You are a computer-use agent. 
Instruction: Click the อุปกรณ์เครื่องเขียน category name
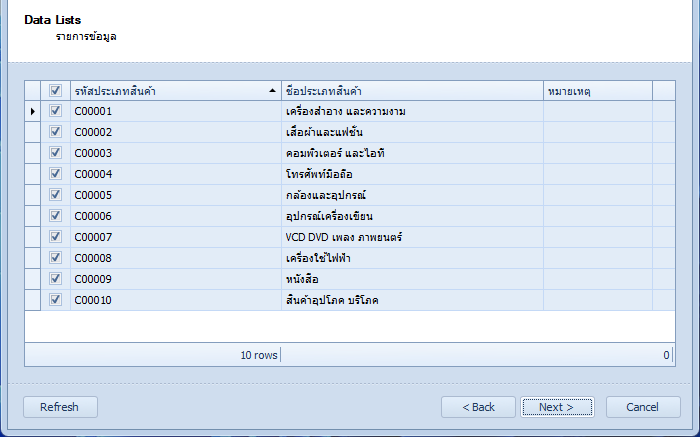329,216
